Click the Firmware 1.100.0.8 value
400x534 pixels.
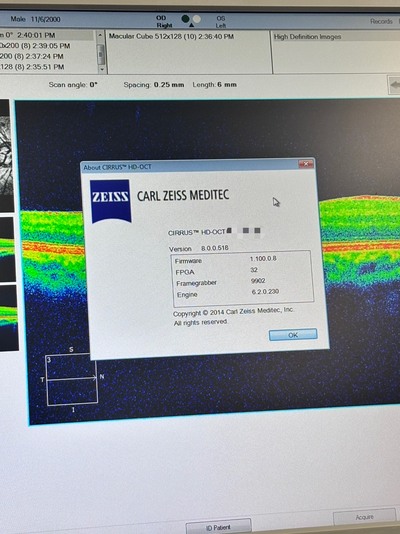point(263,258)
